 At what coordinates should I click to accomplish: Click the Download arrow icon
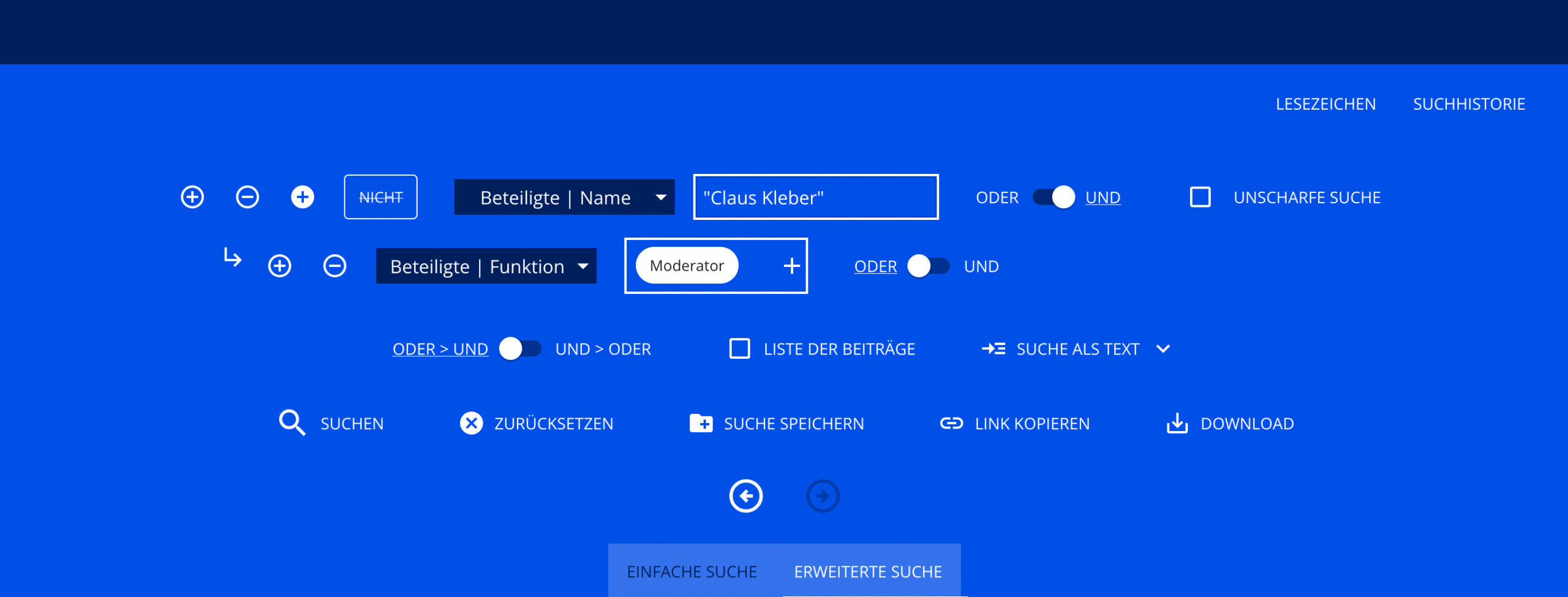[x=1177, y=423]
